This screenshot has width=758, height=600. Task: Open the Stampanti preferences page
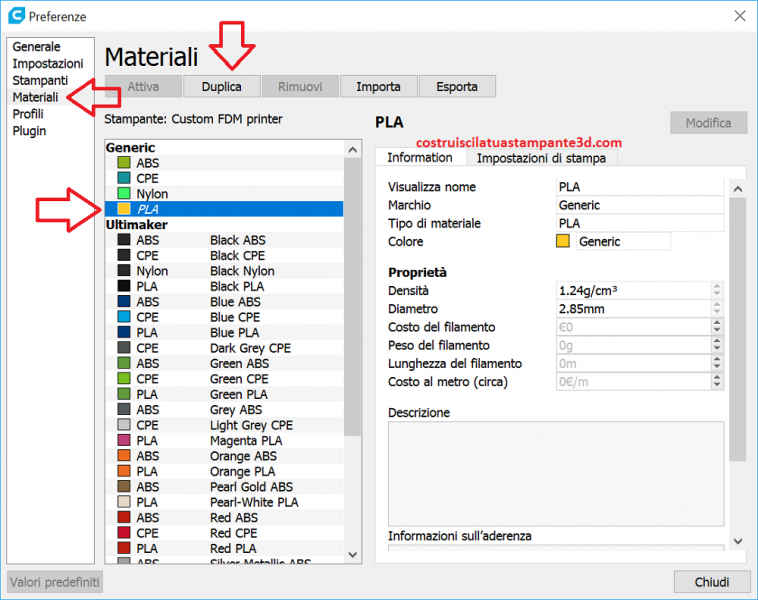(x=40, y=80)
